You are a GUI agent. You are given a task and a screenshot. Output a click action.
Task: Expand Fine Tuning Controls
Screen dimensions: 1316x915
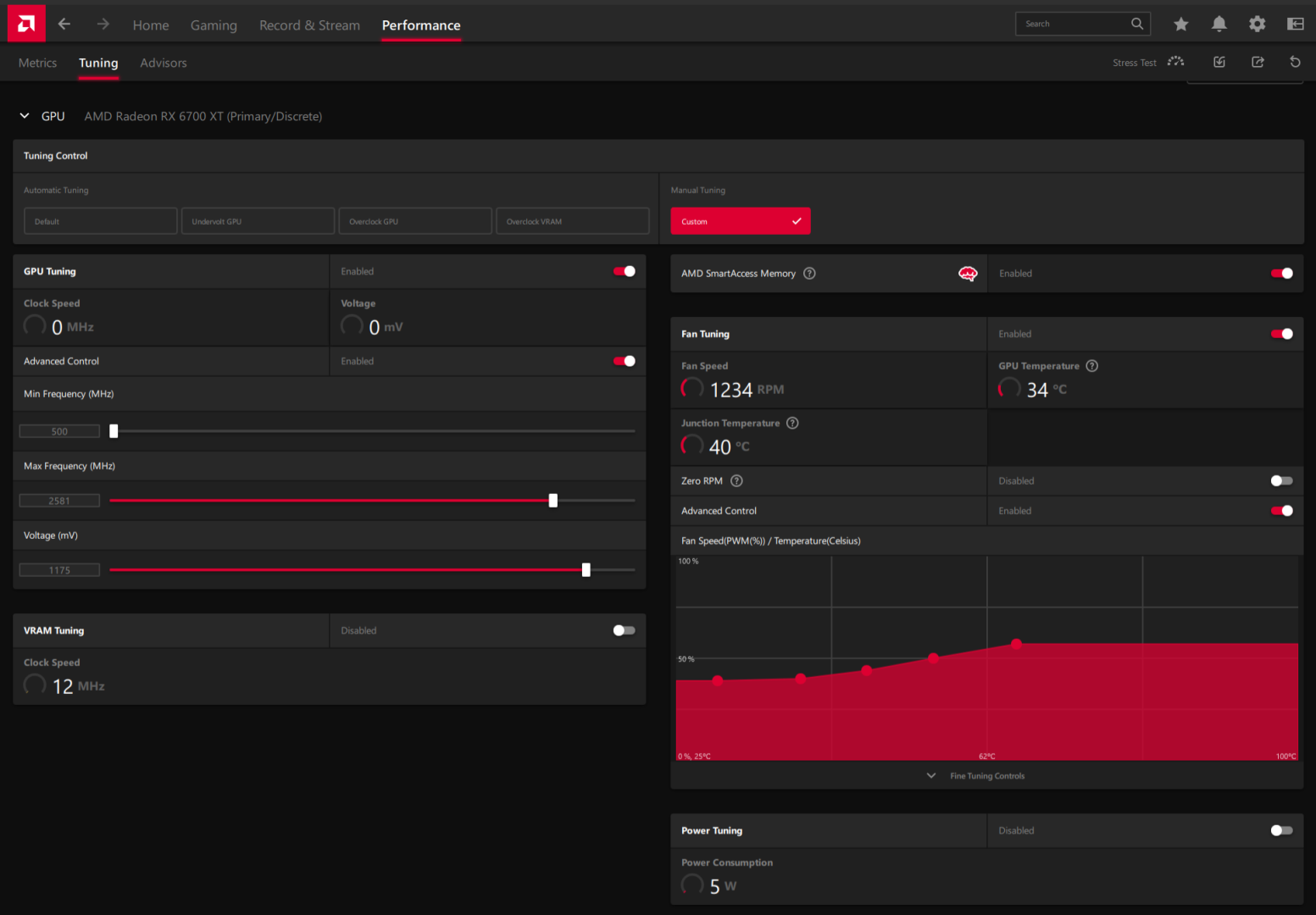click(x=977, y=776)
